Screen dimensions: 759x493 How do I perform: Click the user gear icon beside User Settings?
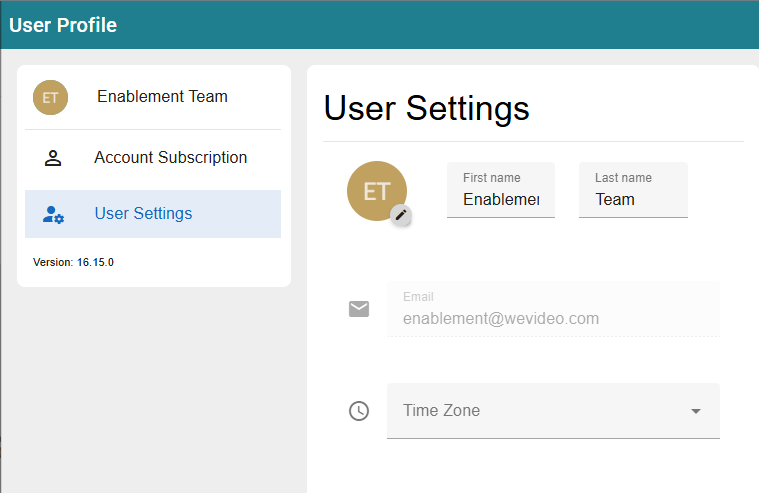click(53, 214)
